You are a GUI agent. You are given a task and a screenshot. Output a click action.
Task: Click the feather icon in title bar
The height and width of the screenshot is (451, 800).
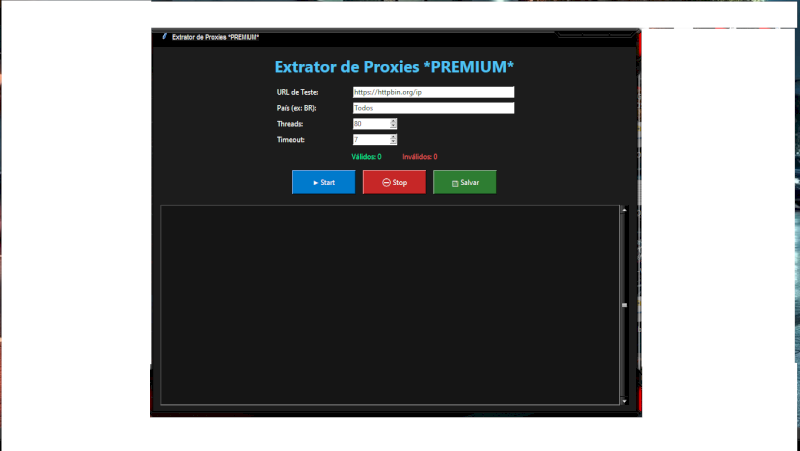point(164,37)
